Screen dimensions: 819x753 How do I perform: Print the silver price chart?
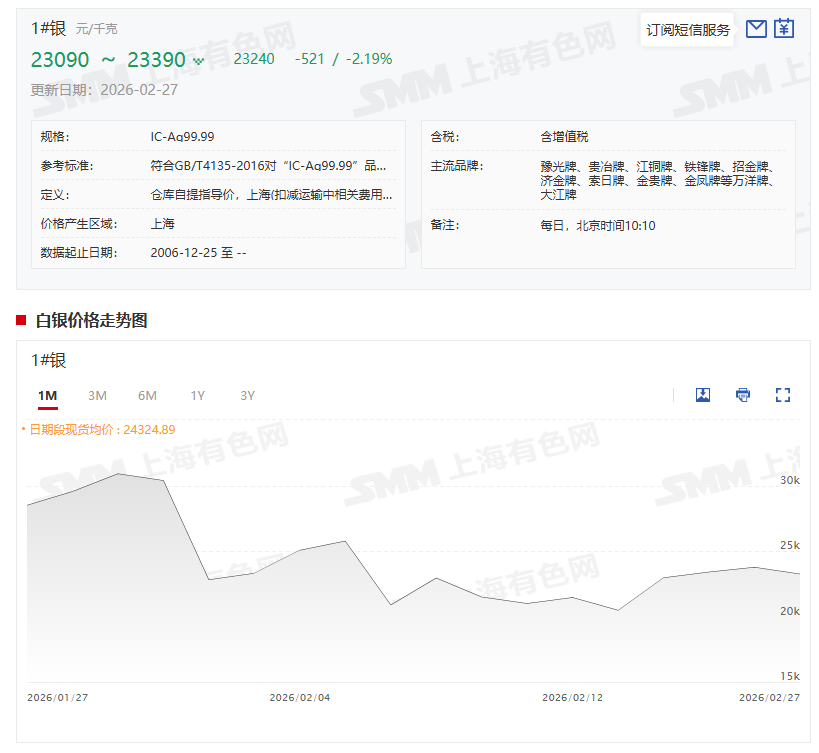click(743, 395)
